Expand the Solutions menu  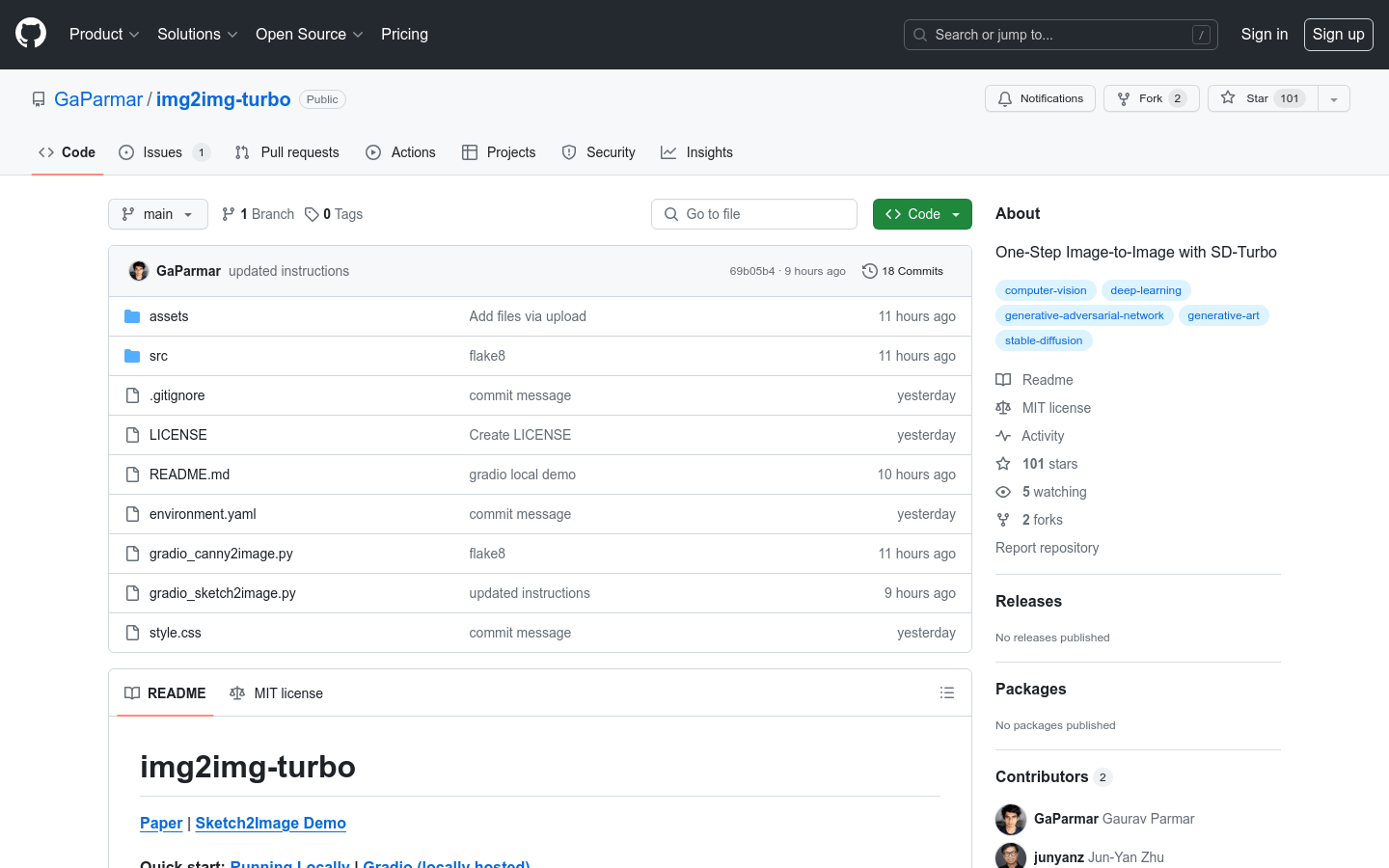click(197, 34)
